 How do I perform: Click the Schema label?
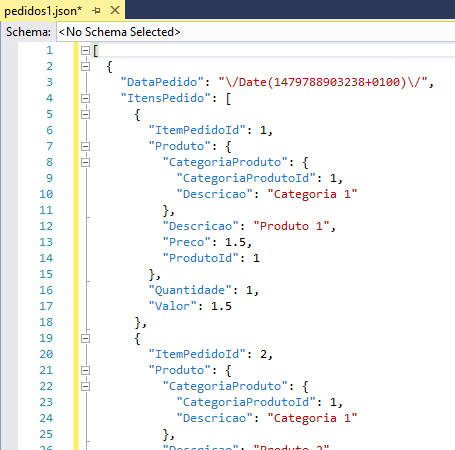(28, 32)
